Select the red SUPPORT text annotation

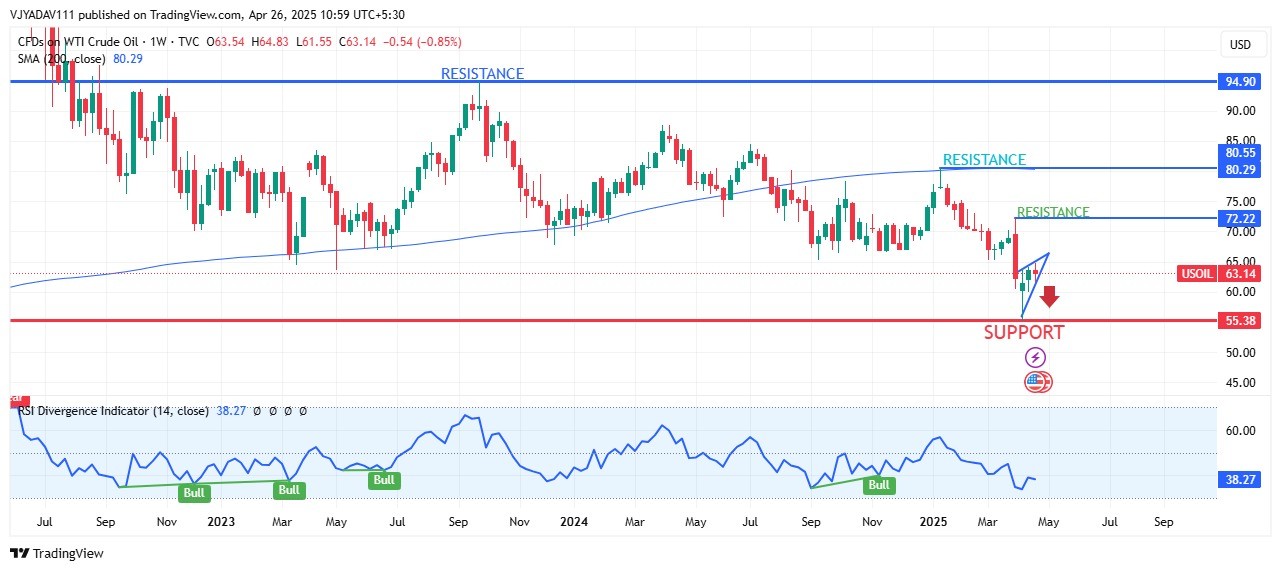click(1024, 333)
